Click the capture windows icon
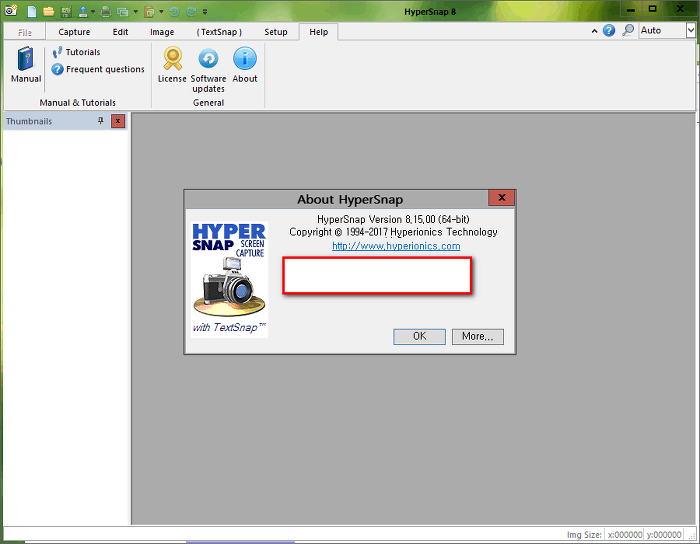Viewport: 700px width, 544px height. click(123, 12)
